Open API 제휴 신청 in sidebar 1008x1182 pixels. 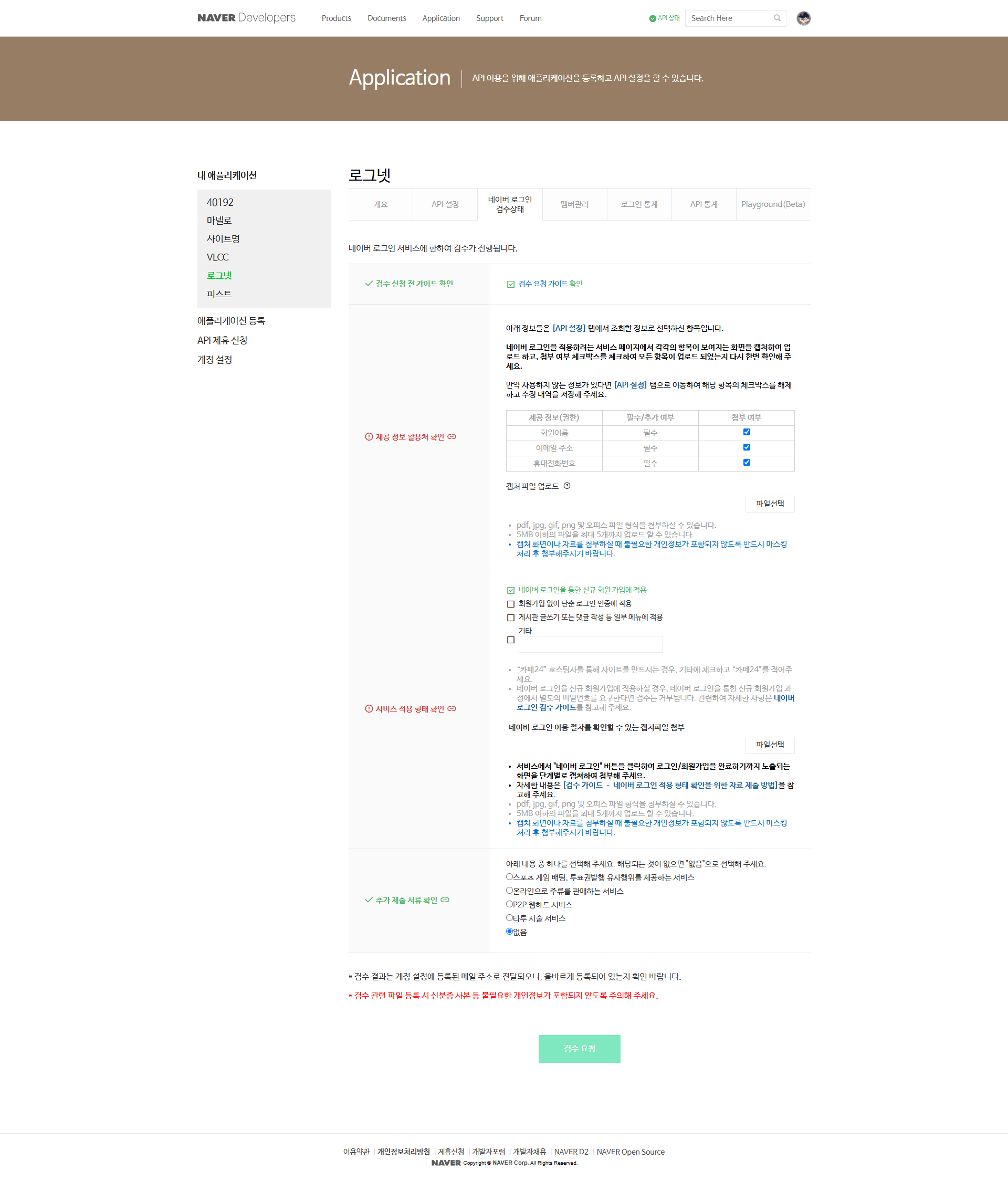click(x=223, y=341)
